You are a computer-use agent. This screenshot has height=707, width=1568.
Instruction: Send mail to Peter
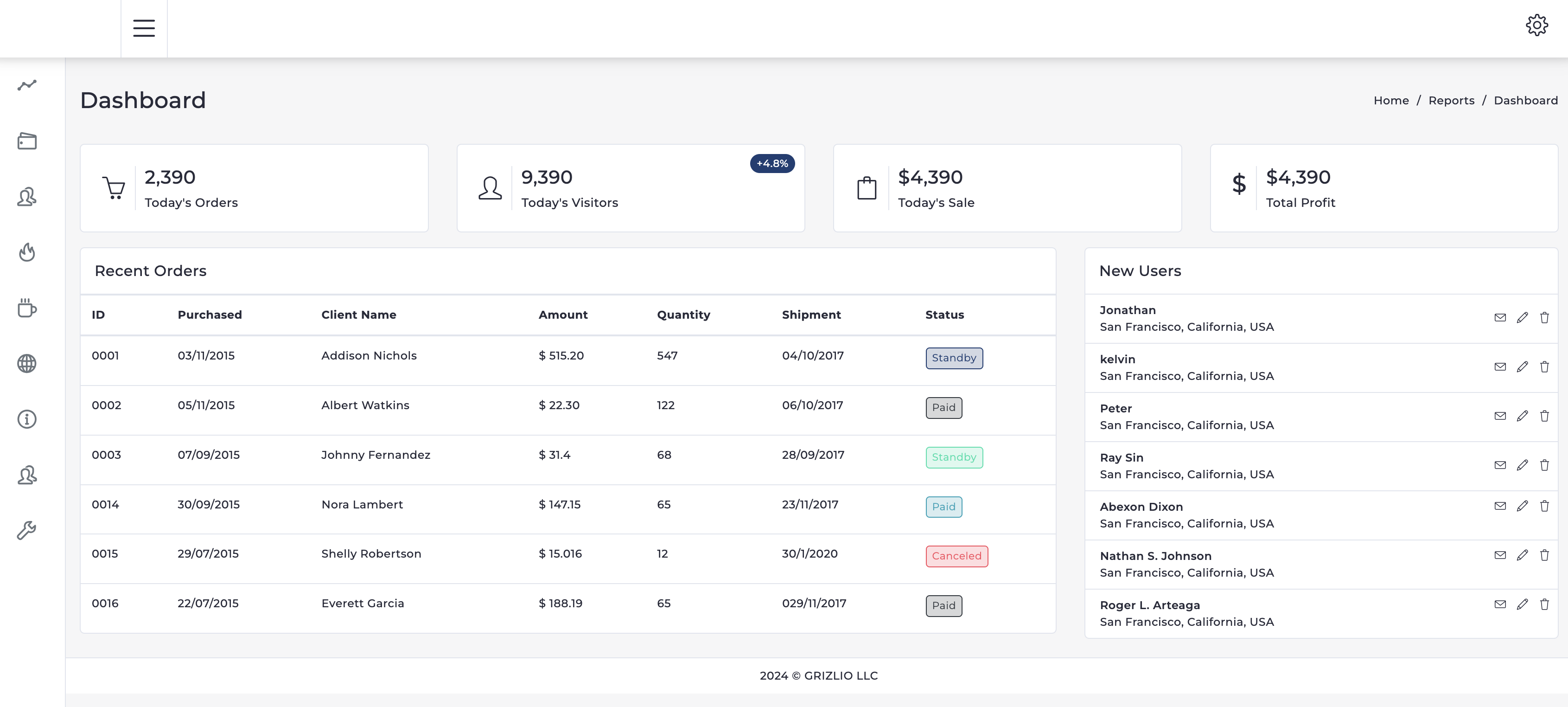click(1500, 416)
